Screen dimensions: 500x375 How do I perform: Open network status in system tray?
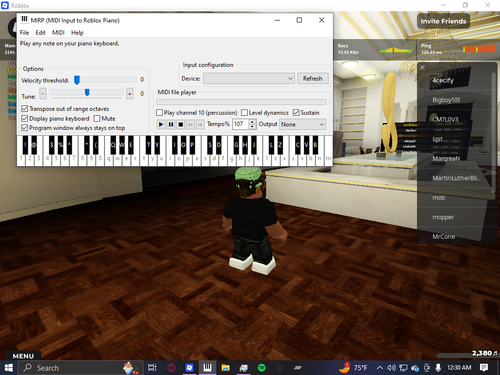tap(403, 368)
